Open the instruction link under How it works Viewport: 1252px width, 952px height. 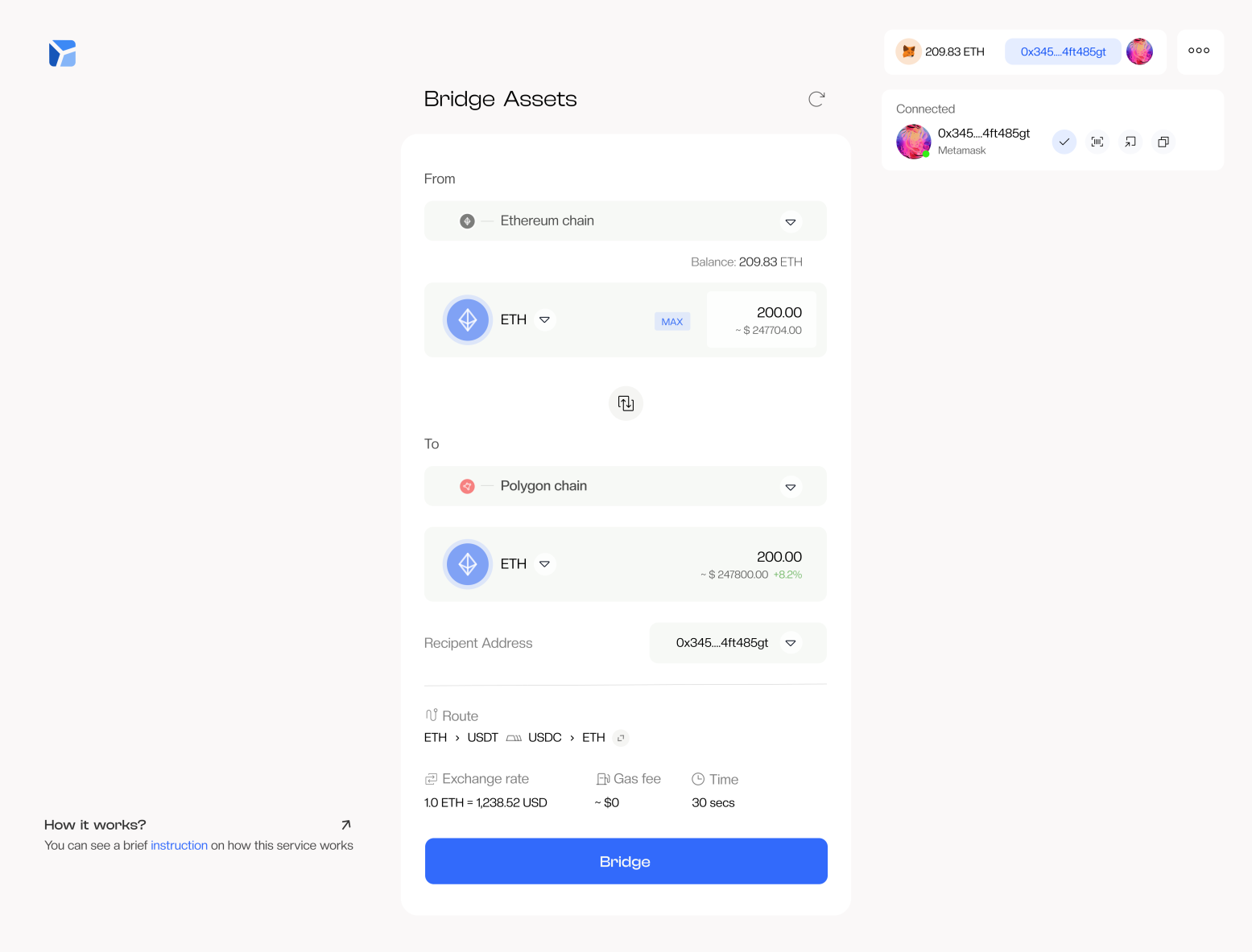point(179,845)
